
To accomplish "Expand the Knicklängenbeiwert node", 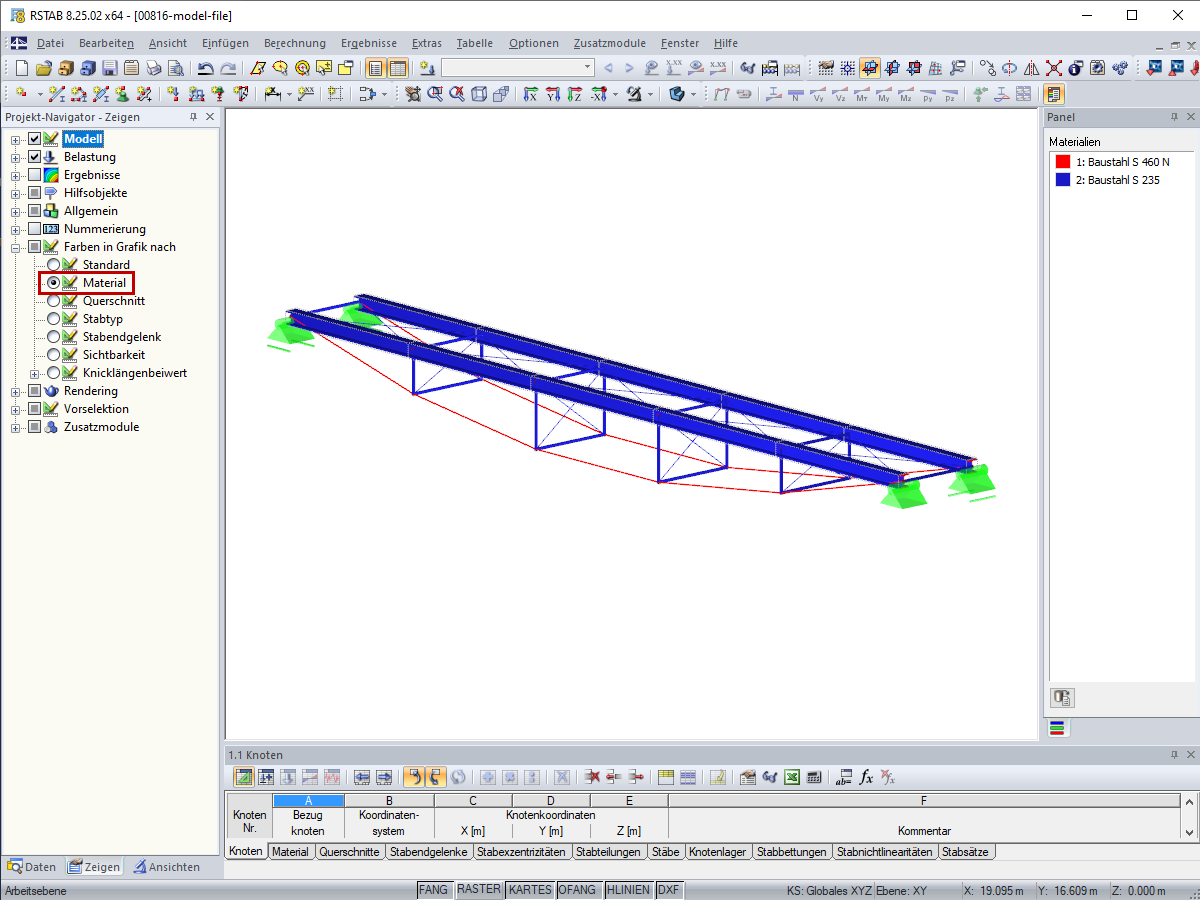I will click(x=35, y=373).
